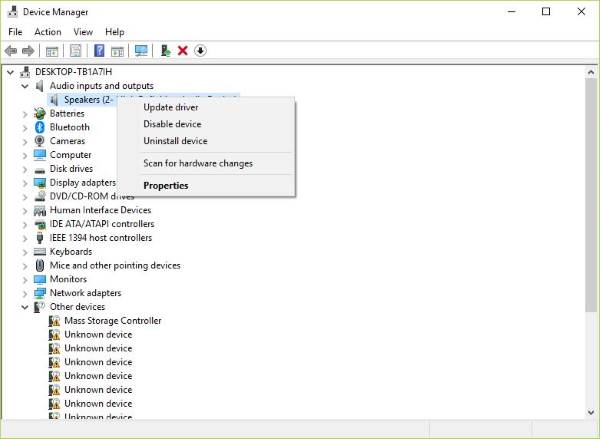600x439 pixels.
Task: Click the Display adapters icon
Action: click(x=39, y=183)
